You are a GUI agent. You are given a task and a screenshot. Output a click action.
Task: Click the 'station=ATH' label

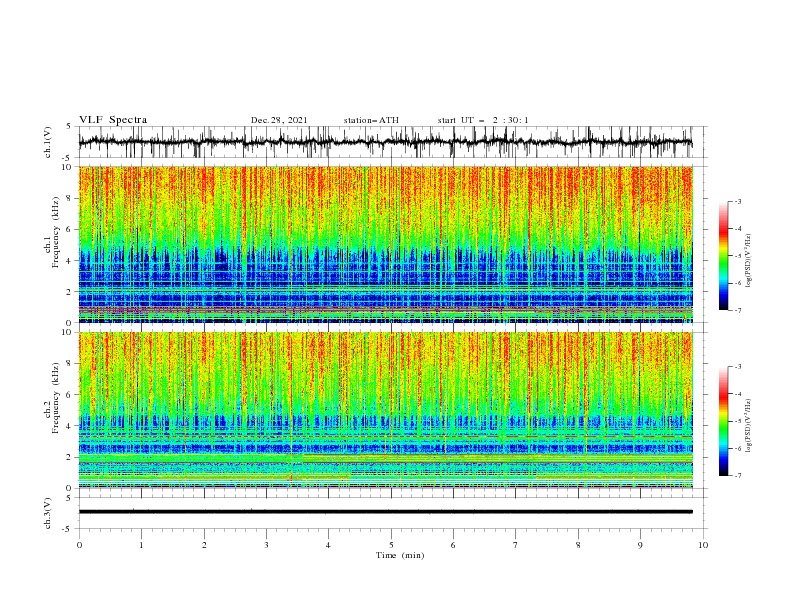coord(371,120)
